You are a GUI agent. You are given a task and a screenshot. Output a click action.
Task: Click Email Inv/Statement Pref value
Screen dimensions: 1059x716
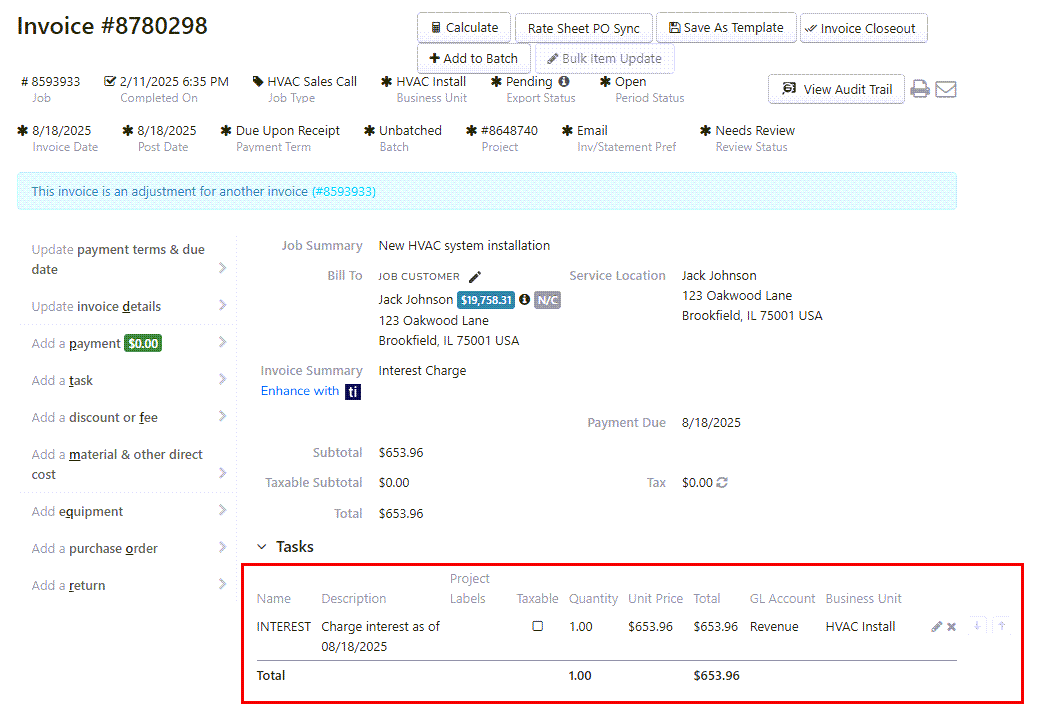click(592, 130)
